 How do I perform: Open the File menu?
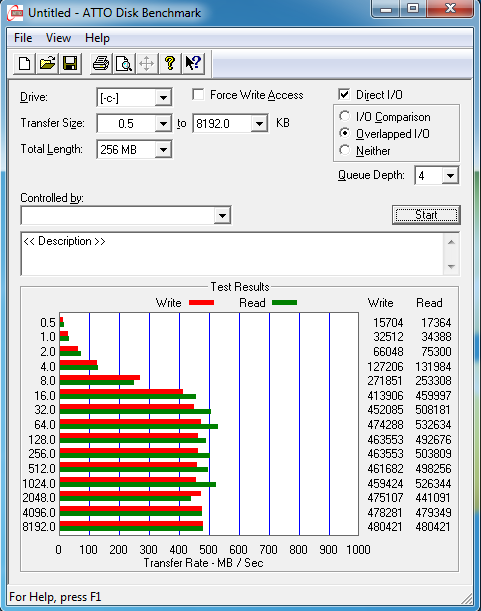[23, 38]
